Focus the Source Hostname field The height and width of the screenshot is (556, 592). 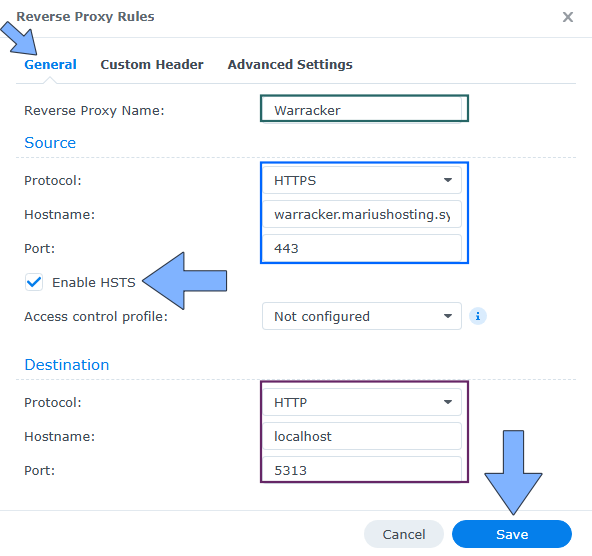[362, 214]
